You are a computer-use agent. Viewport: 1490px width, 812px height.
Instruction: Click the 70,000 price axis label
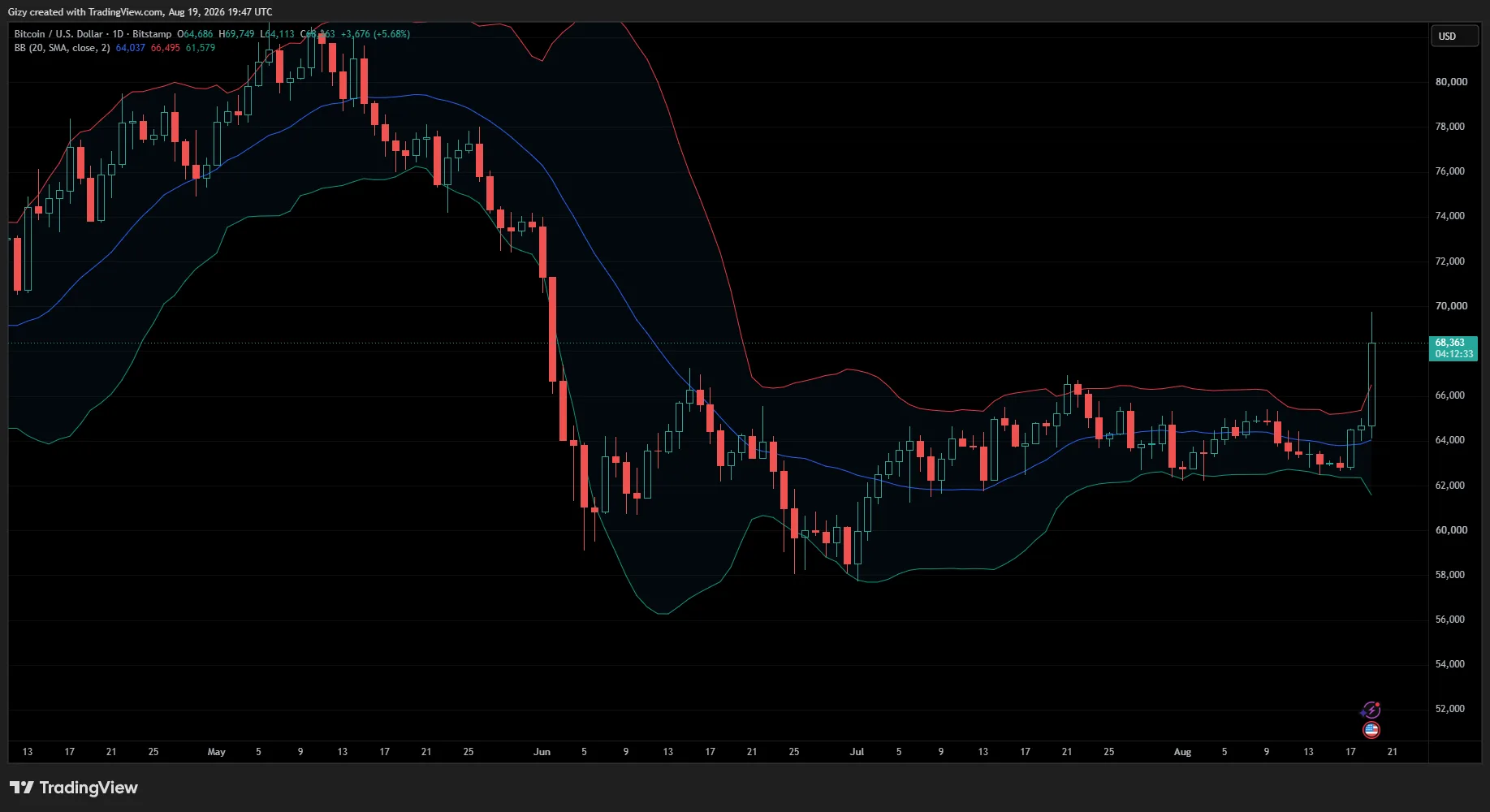click(x=1451, y=306)
